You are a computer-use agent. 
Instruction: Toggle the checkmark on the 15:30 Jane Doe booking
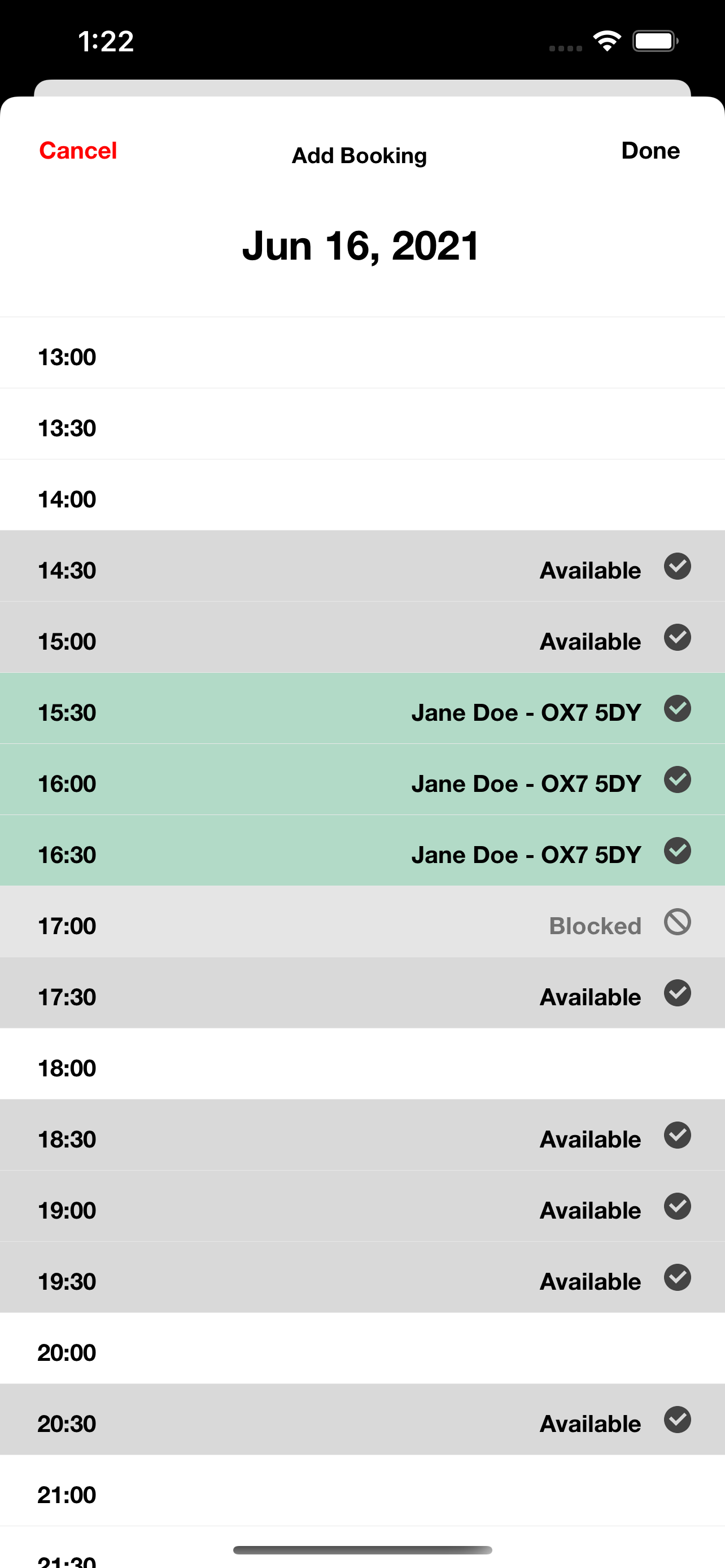tap(677, 709)
